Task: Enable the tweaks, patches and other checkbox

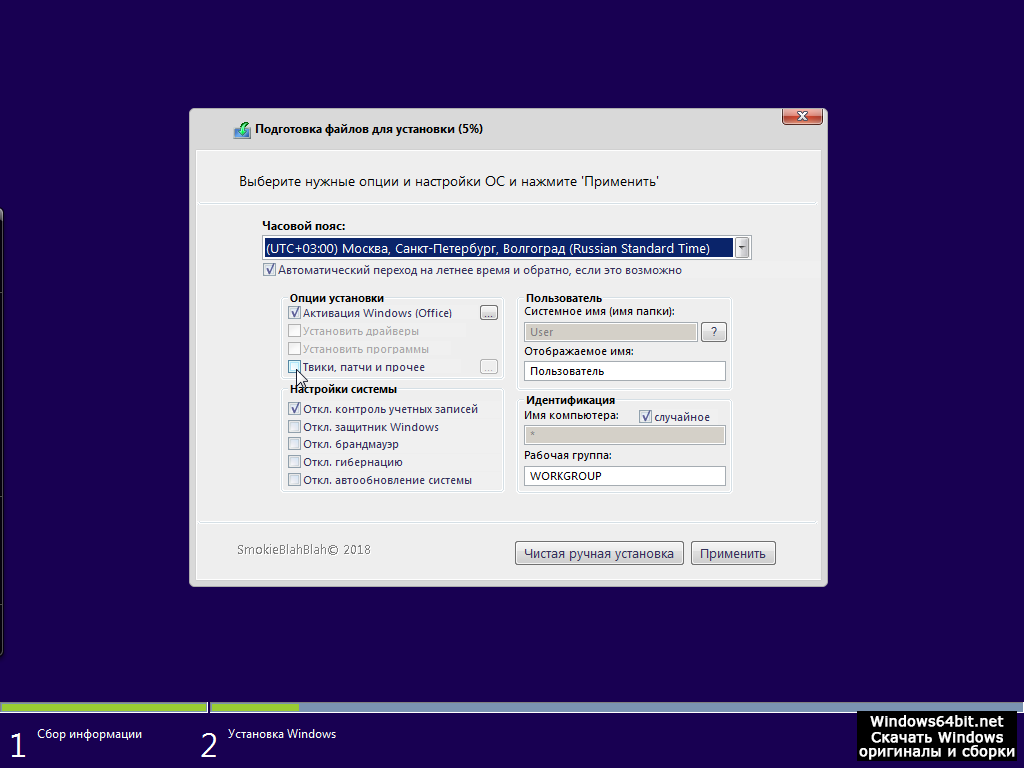Action: coord(295,367)
